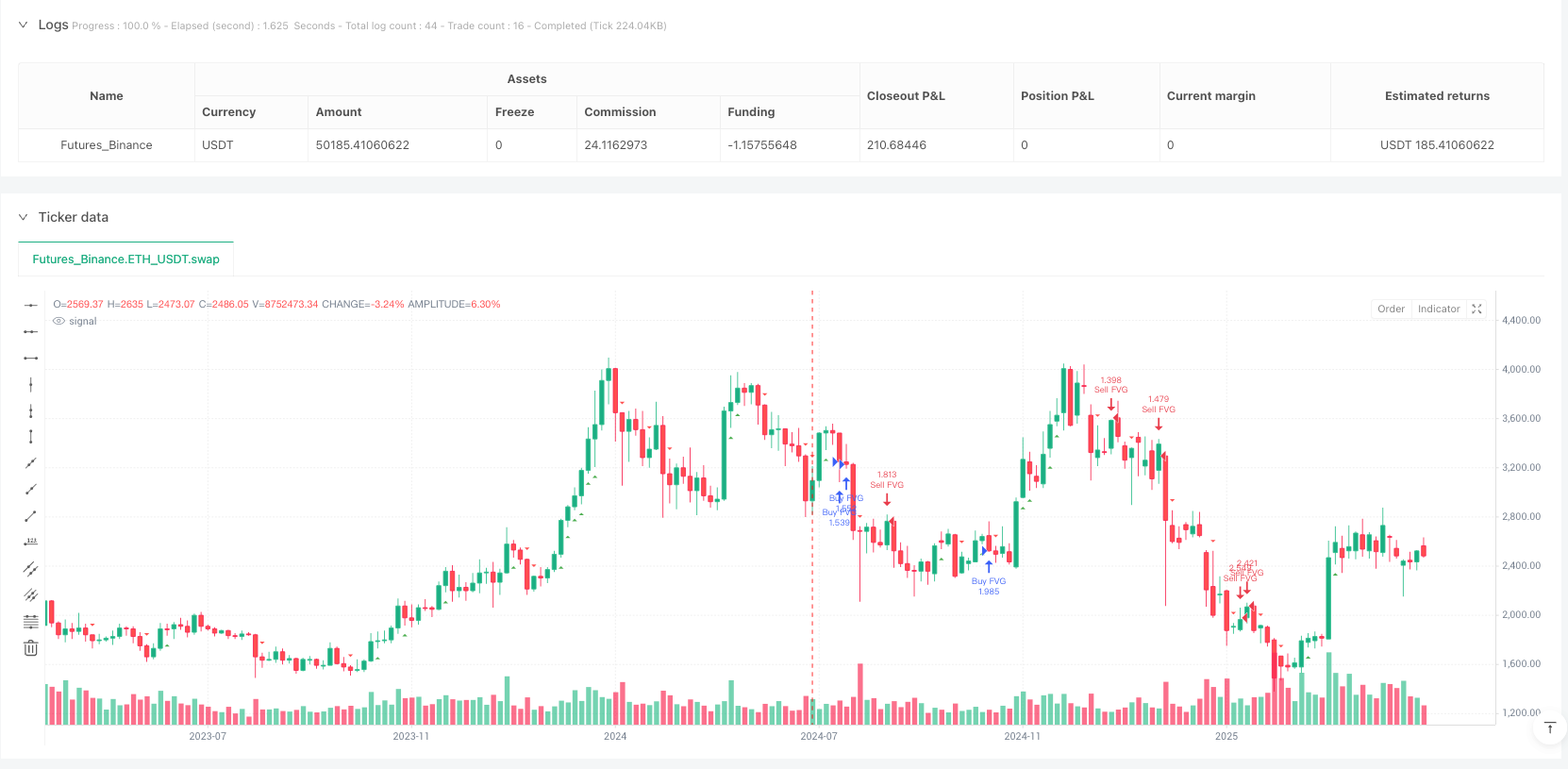This screenshot has width=1568, height=769.
Task: Select the horizontal segment drawing tool
Action: [x=31, y=358]
